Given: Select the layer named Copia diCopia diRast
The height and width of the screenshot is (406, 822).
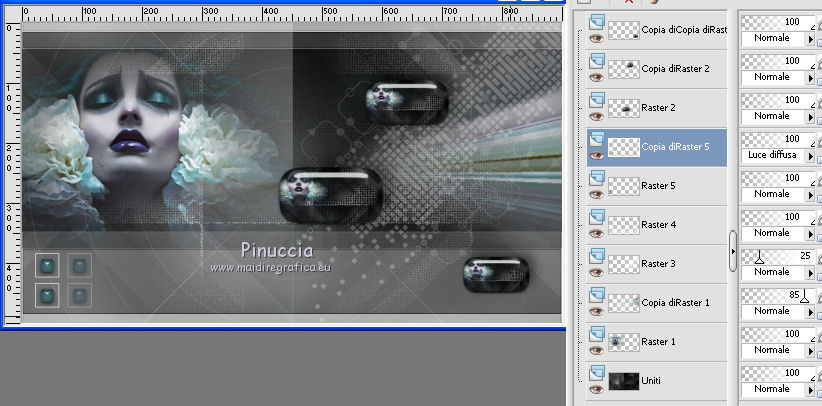Looking at the screenshot, I should pyautogui.click(x=684, y=30).
